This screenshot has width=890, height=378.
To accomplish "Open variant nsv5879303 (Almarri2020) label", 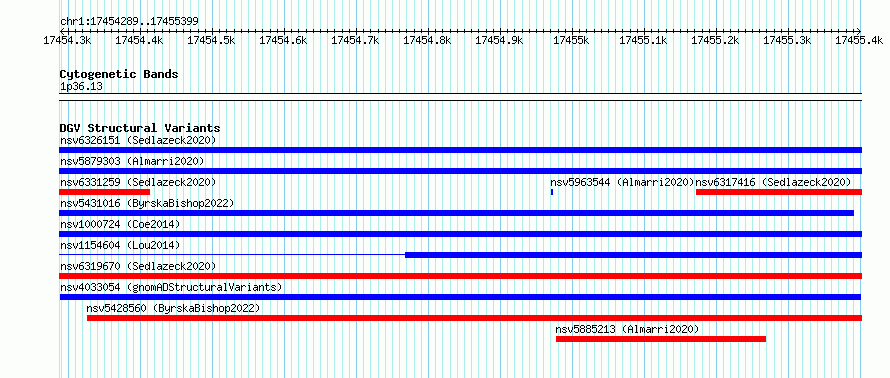I will (132, 161).
